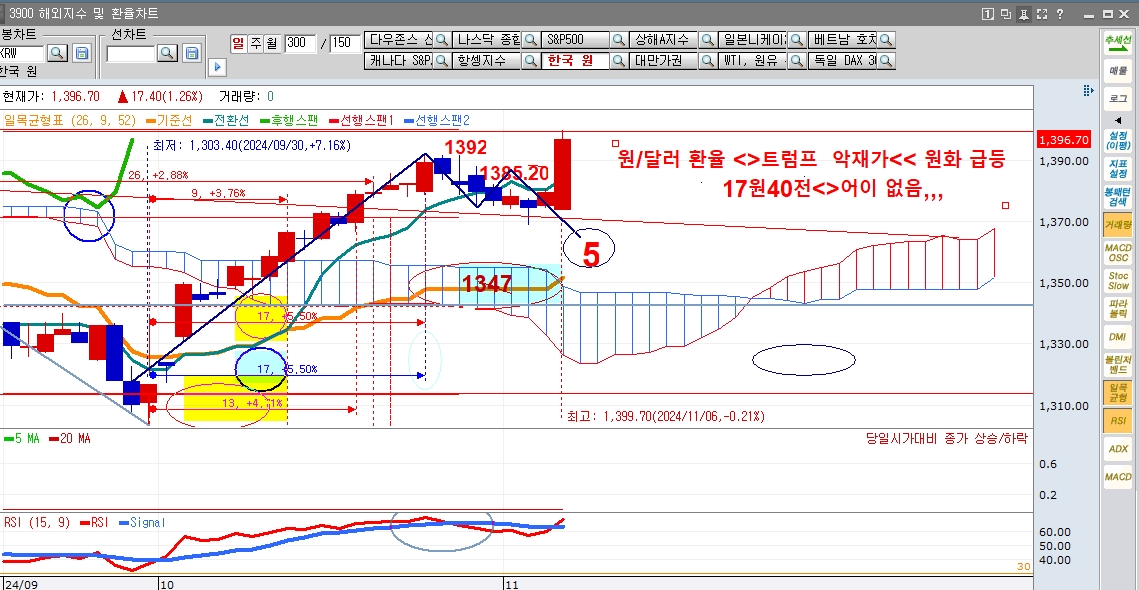The height and width of the screenshot is (590, 1139).
Task: Toggle 일목균형 indicator
Action: (x=1118, y=393)
